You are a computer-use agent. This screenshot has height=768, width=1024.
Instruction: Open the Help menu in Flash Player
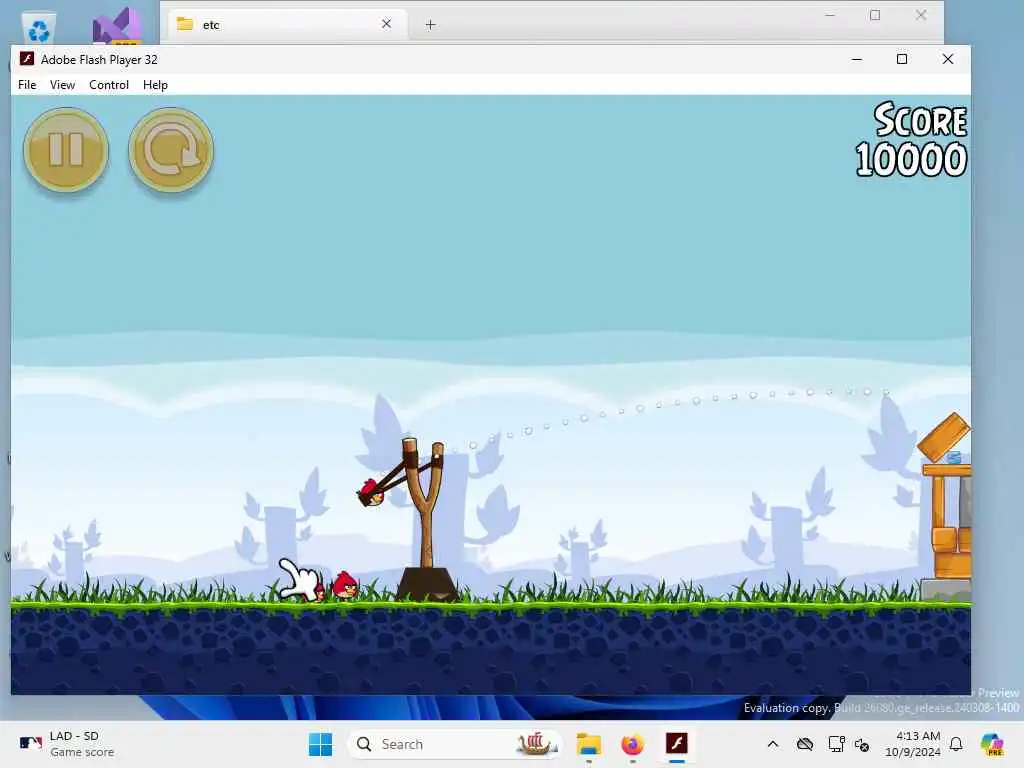(x=155, y=85)
